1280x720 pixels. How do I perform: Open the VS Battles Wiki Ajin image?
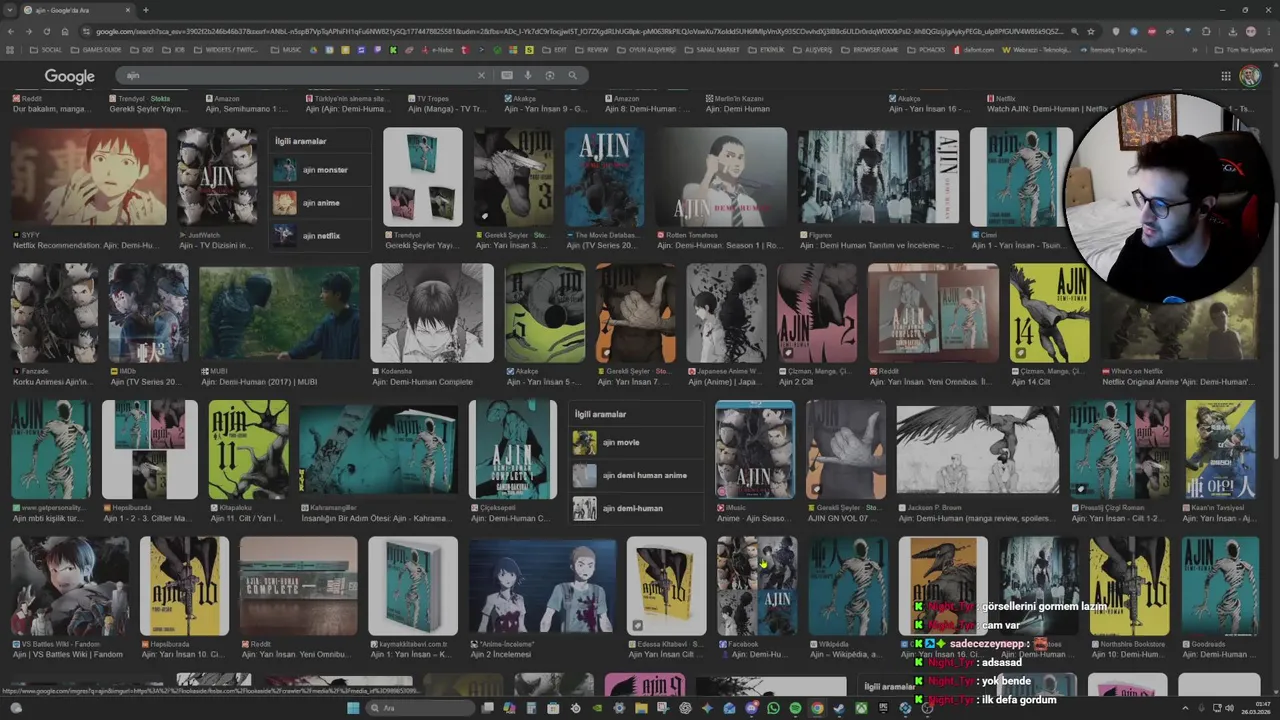tap(70, 586)
